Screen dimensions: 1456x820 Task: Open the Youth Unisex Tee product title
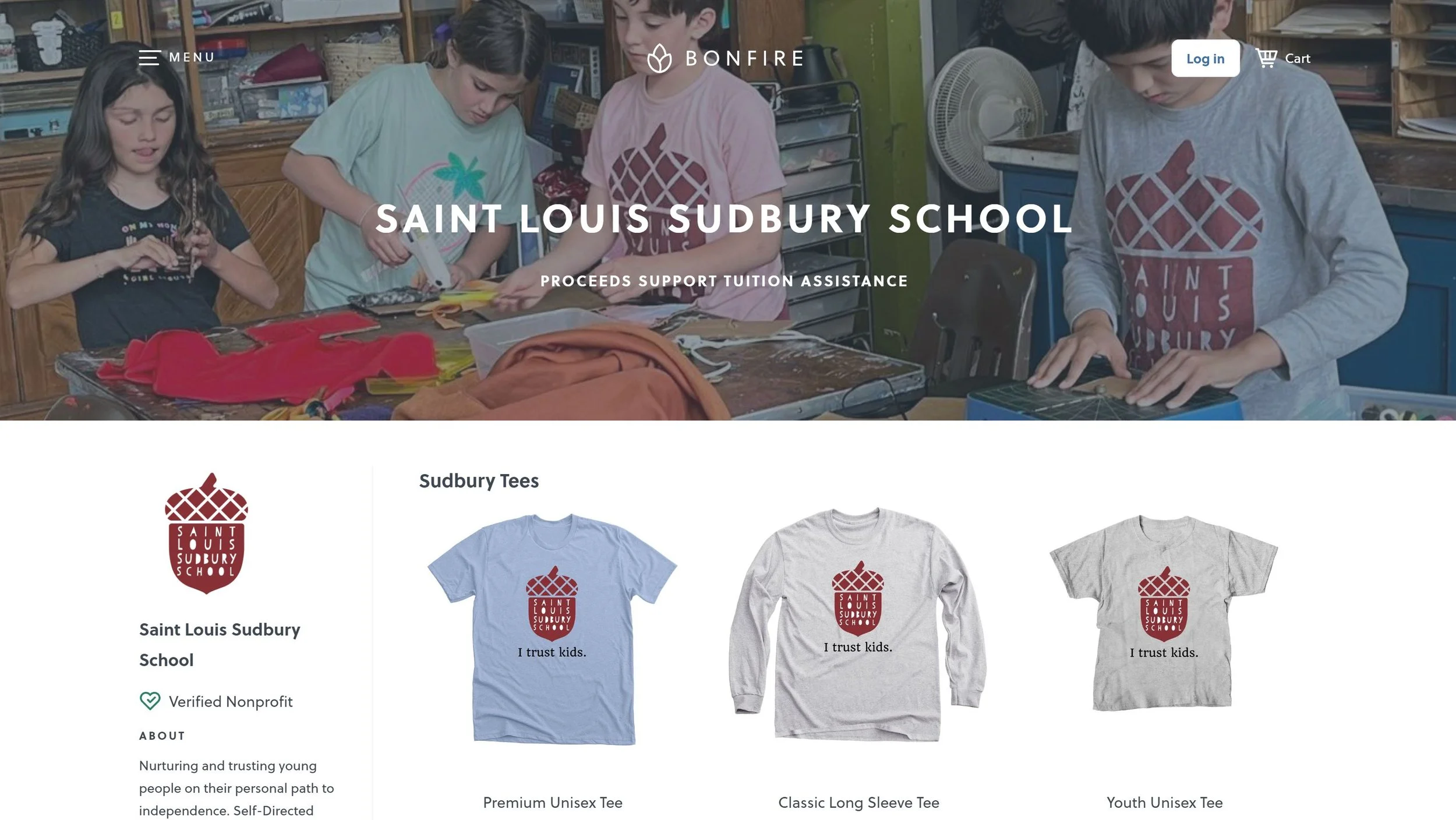tap(1164, 803)
